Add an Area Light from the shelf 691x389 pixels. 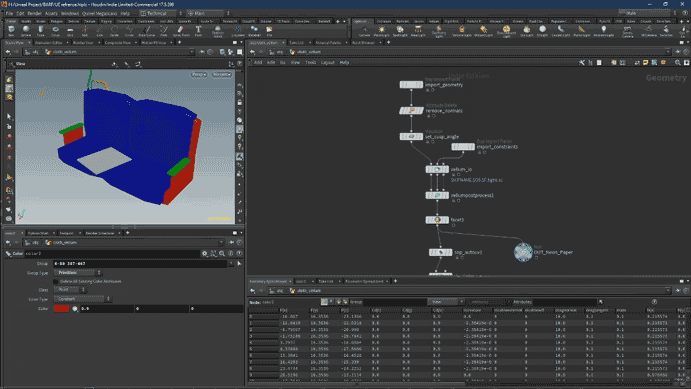click(418, 30)
